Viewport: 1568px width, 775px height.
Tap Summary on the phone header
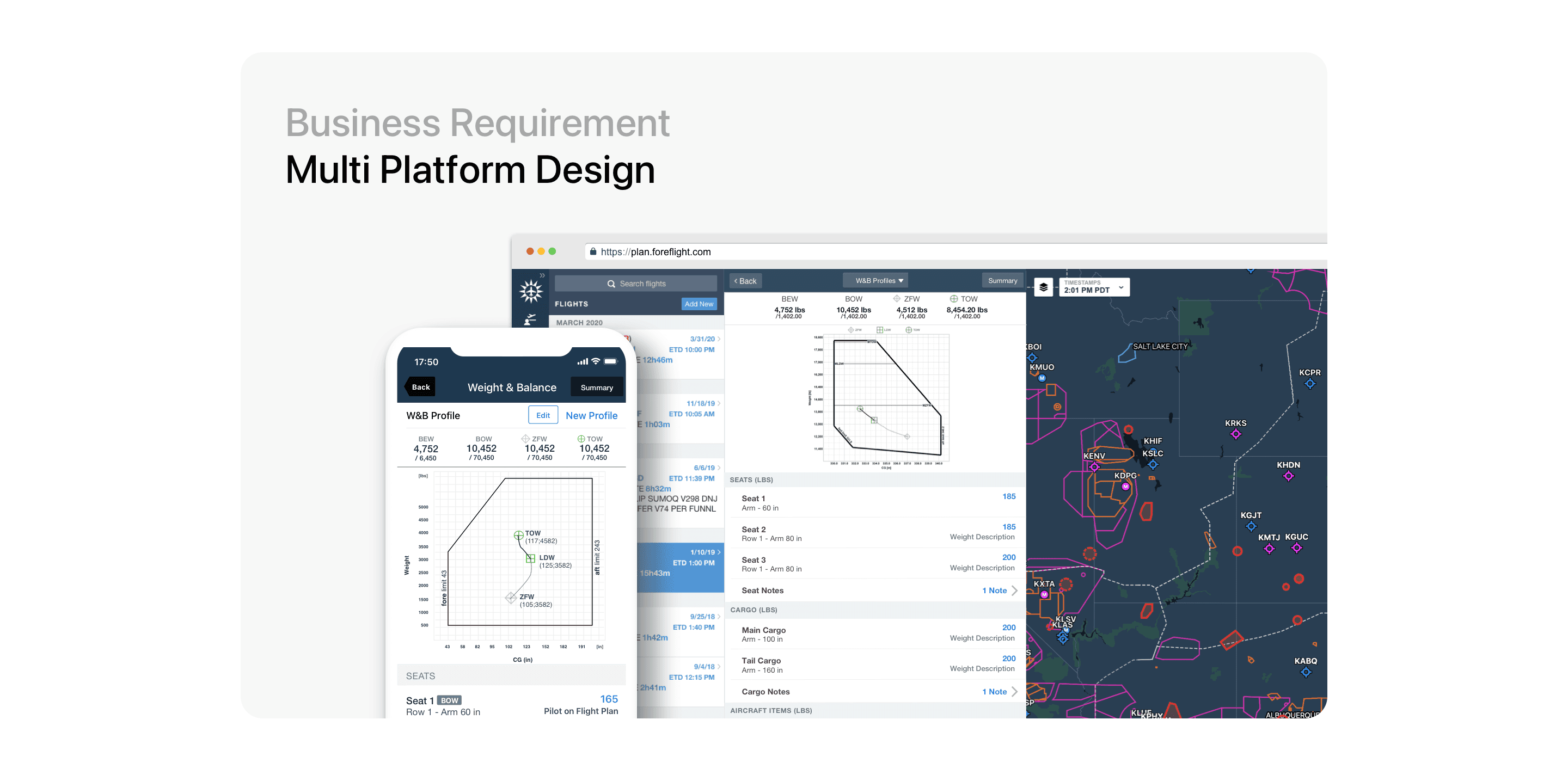[x=596, y=387]
